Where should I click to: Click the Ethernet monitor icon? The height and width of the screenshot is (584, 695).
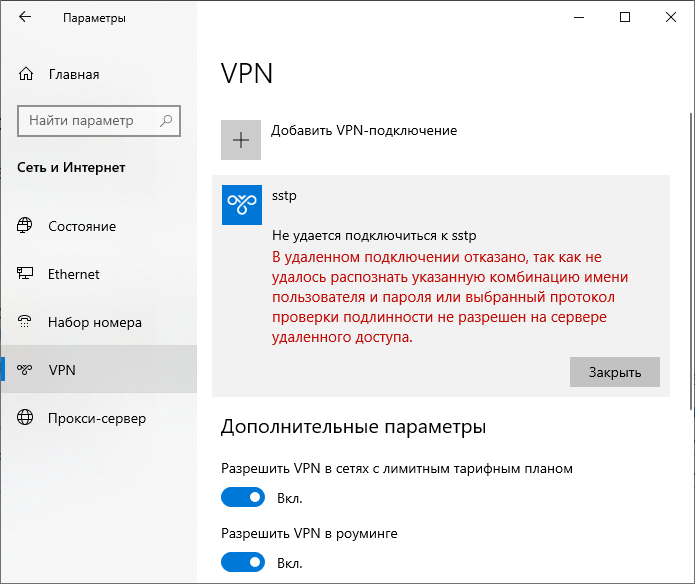(x=26, y=274)
